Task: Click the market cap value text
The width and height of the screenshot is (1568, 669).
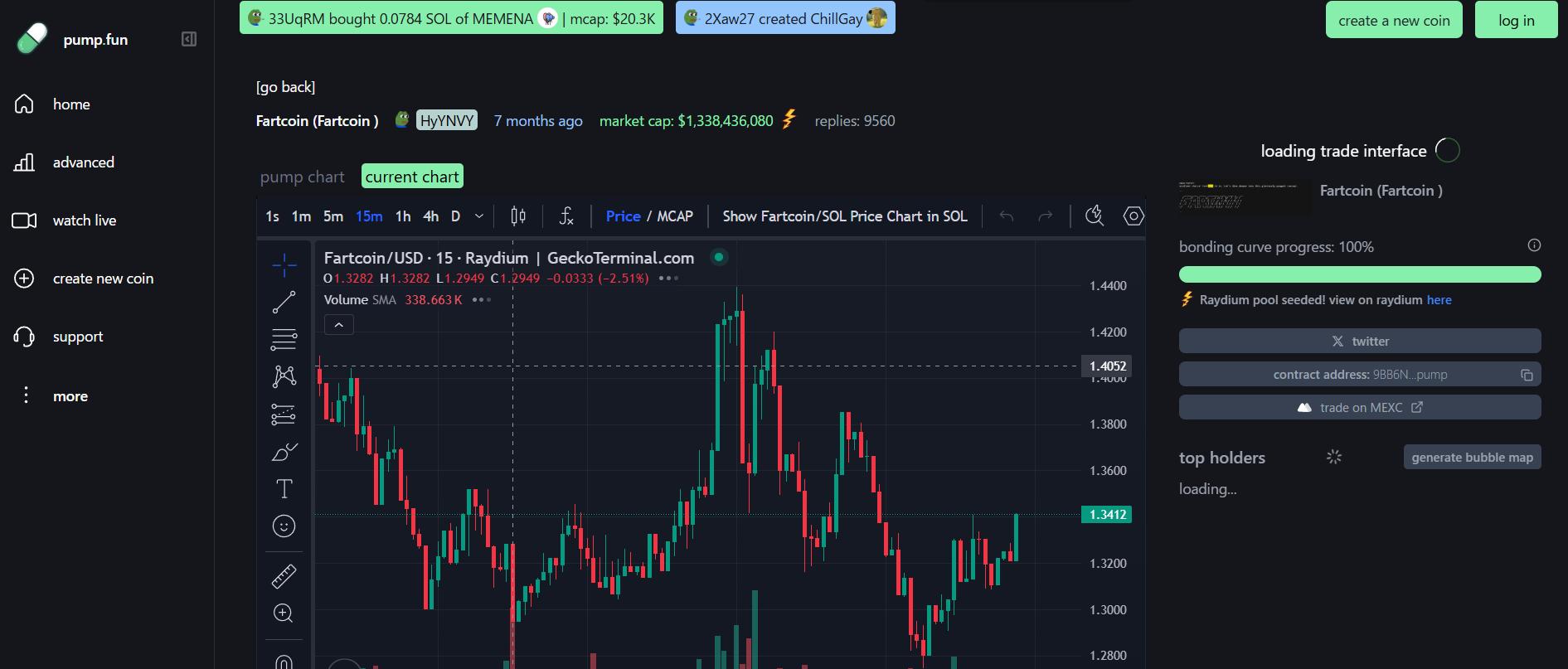Action: point(687,121)
